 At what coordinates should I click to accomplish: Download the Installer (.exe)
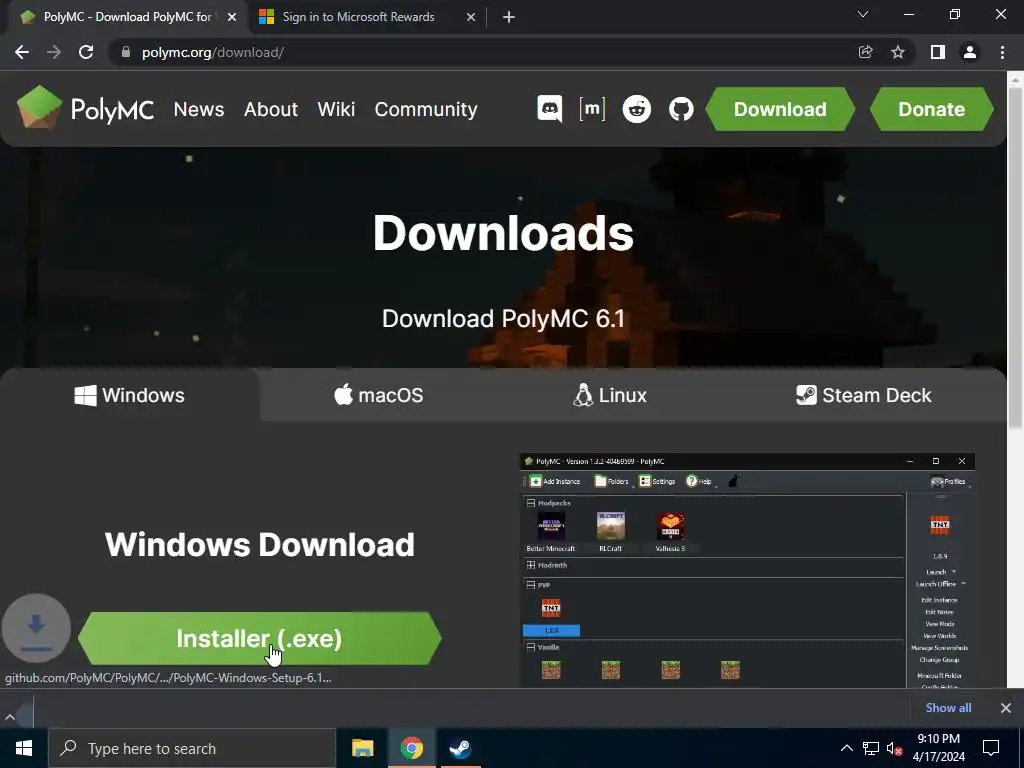[259, 639]
